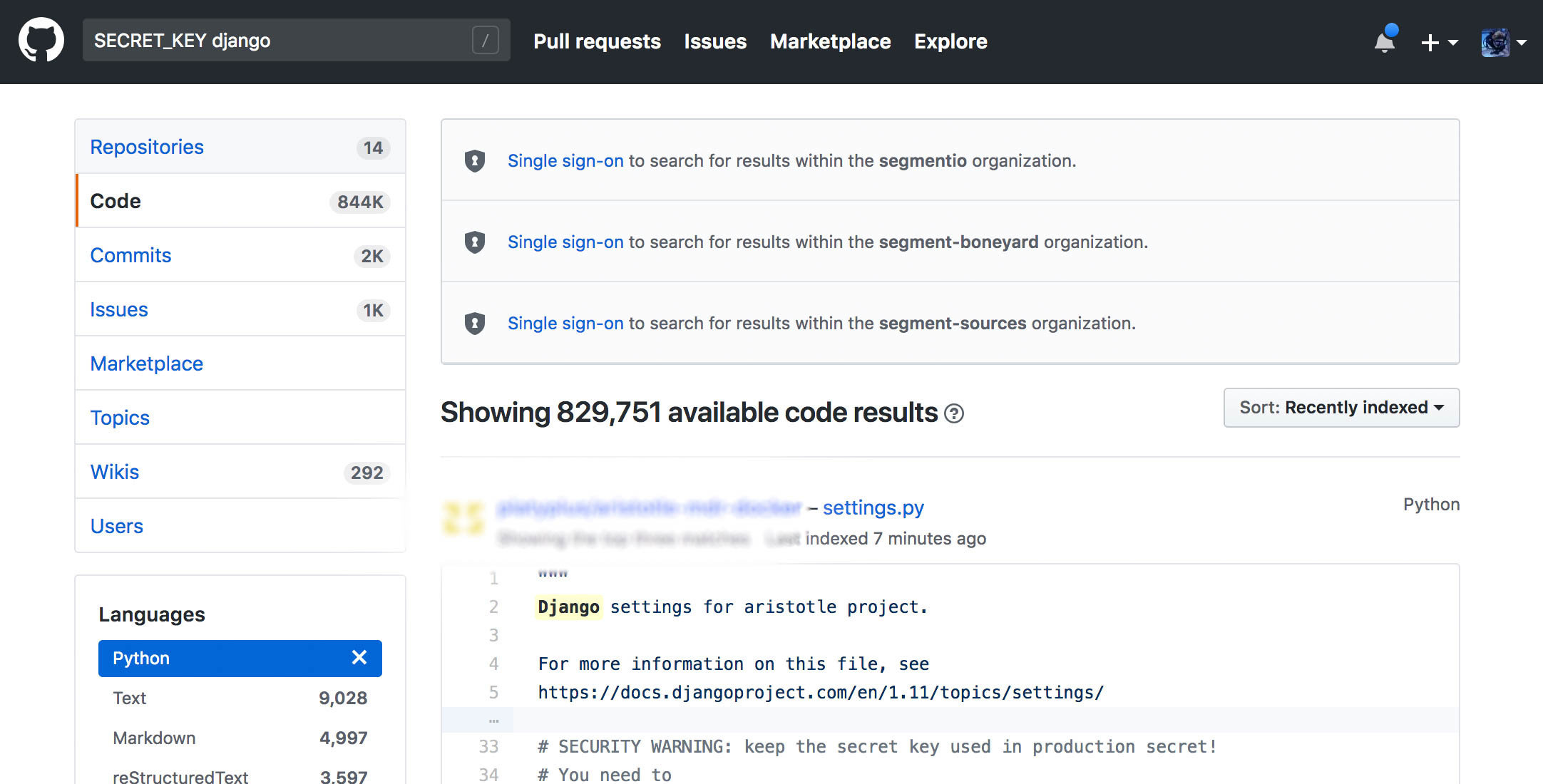Open the Sort: Recently indexed dropdown
This screenshot has height=784, width=1543.
(x=1341, y=408)
